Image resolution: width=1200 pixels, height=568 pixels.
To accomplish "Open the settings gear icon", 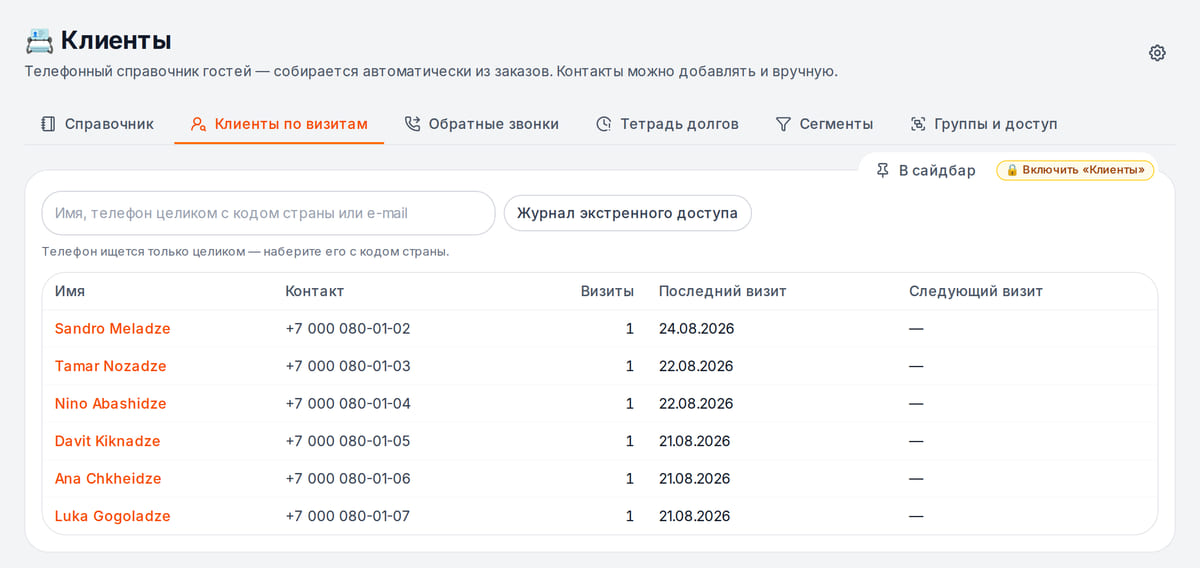I will click(x=1157, y=53).
